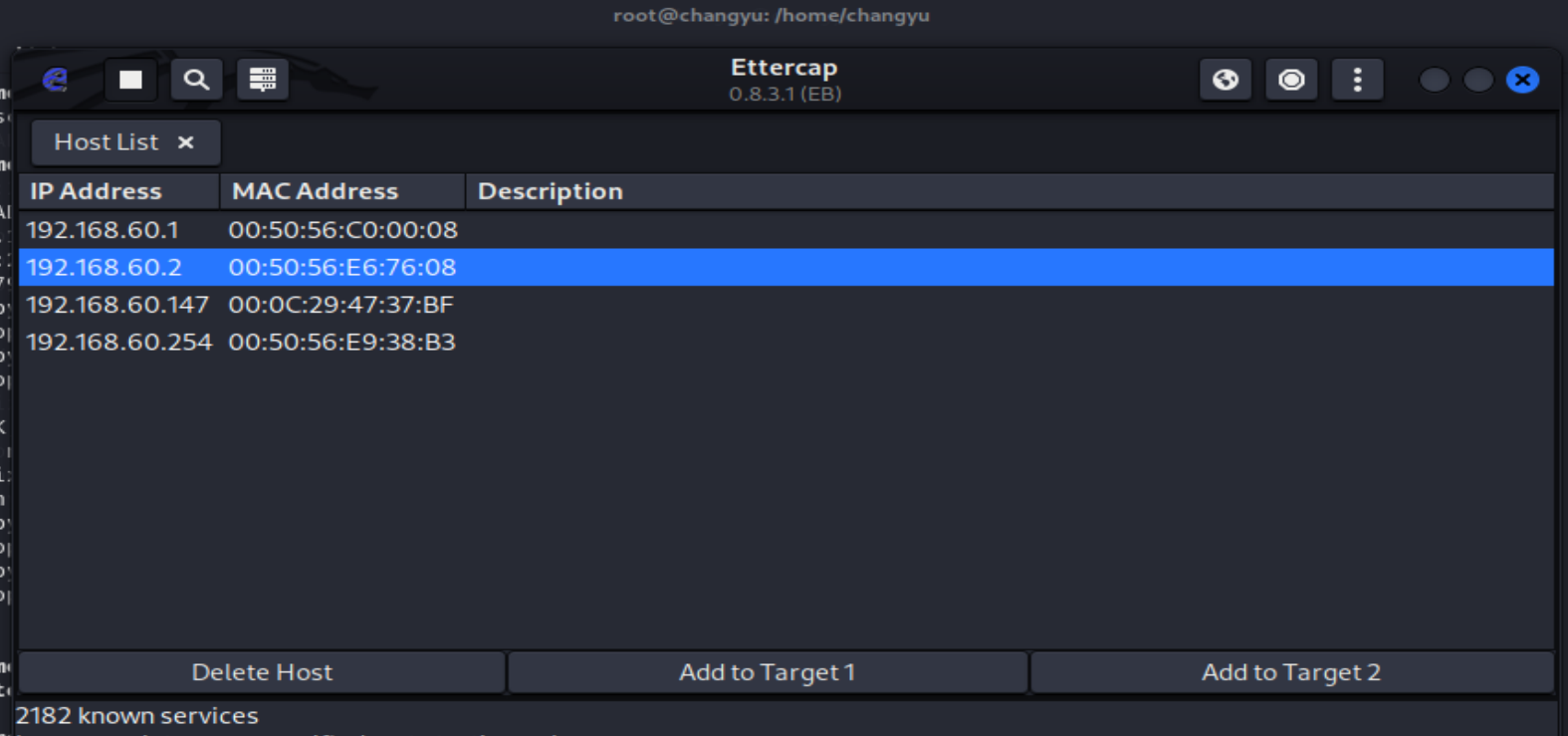Screen dimensions: 1568x736
Task: Sort by MAC Address column header
Action: point(342,191)
